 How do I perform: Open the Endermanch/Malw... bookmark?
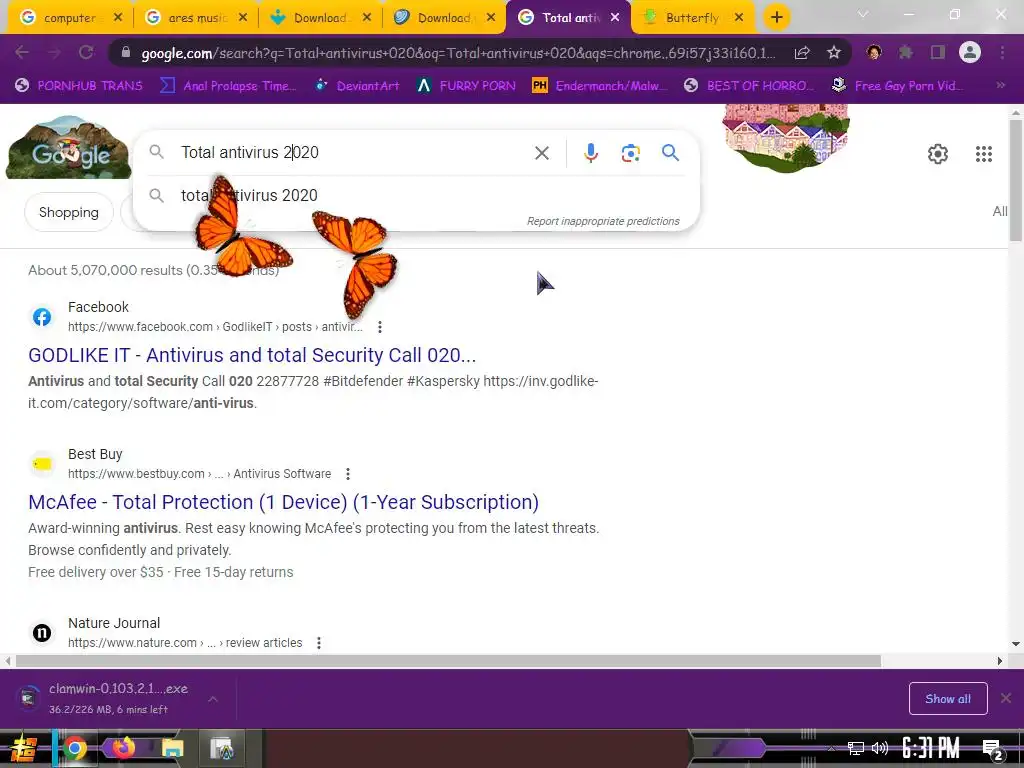[x=600, y=86]
